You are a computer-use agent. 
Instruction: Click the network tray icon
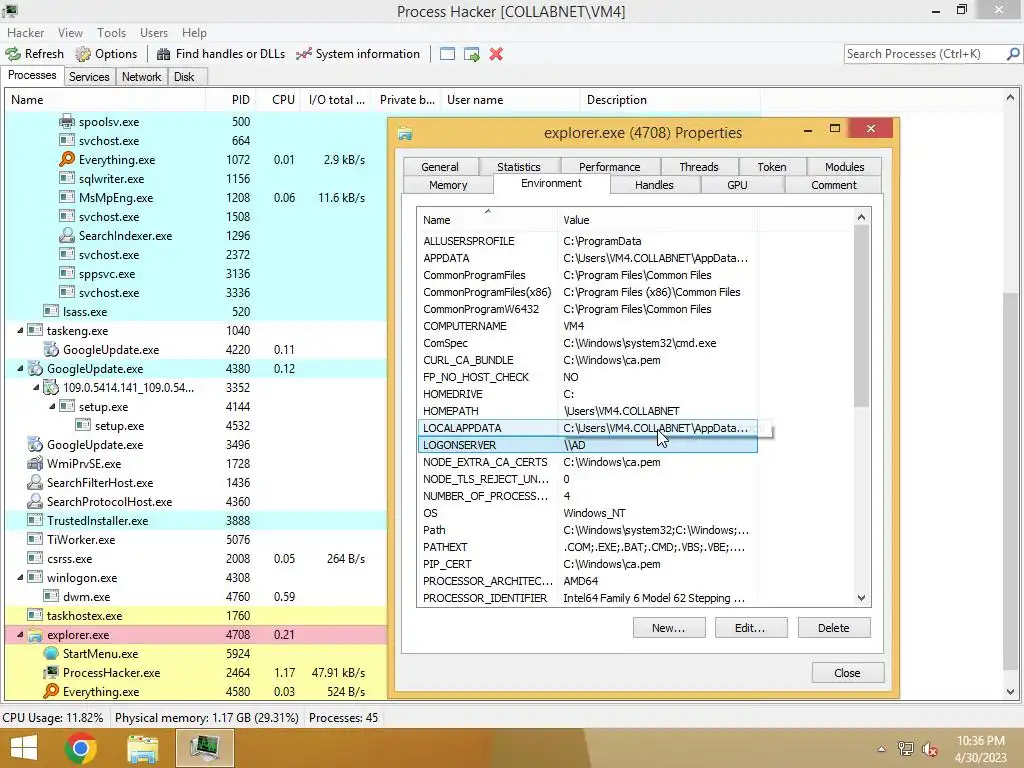pyautogui.click(x=905, y=749)
